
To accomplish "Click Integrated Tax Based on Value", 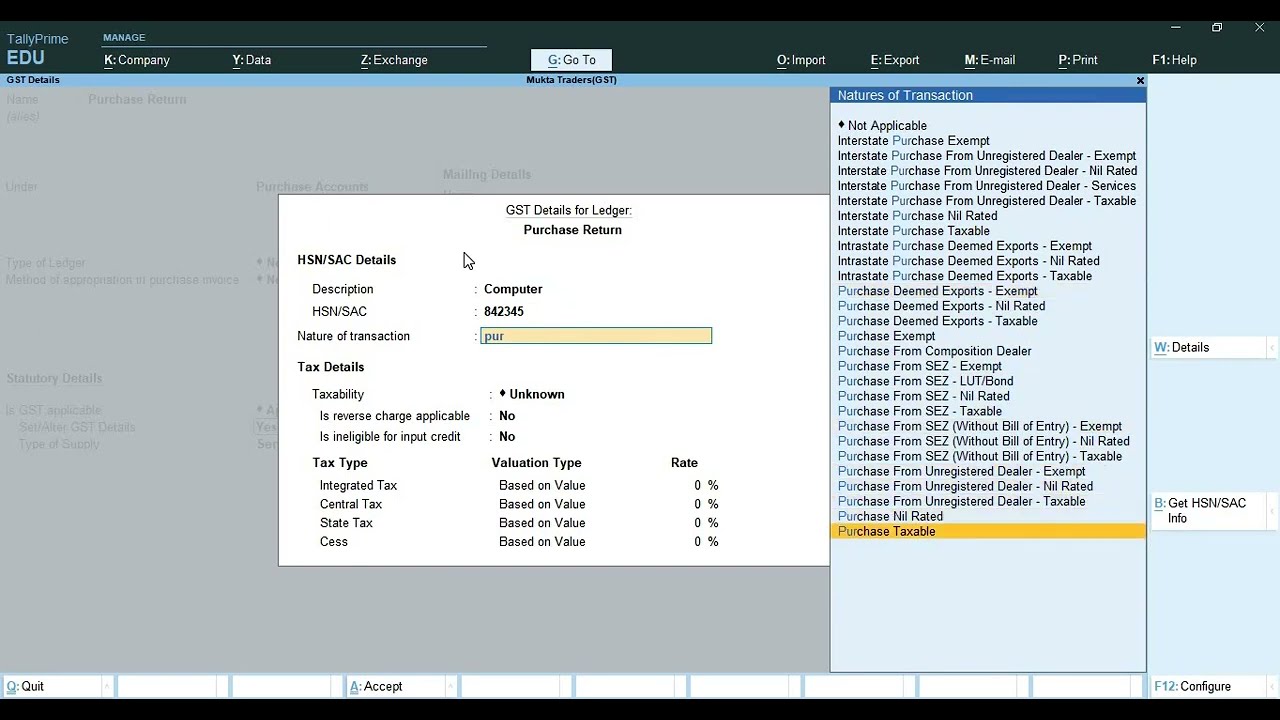I will 542,486.
